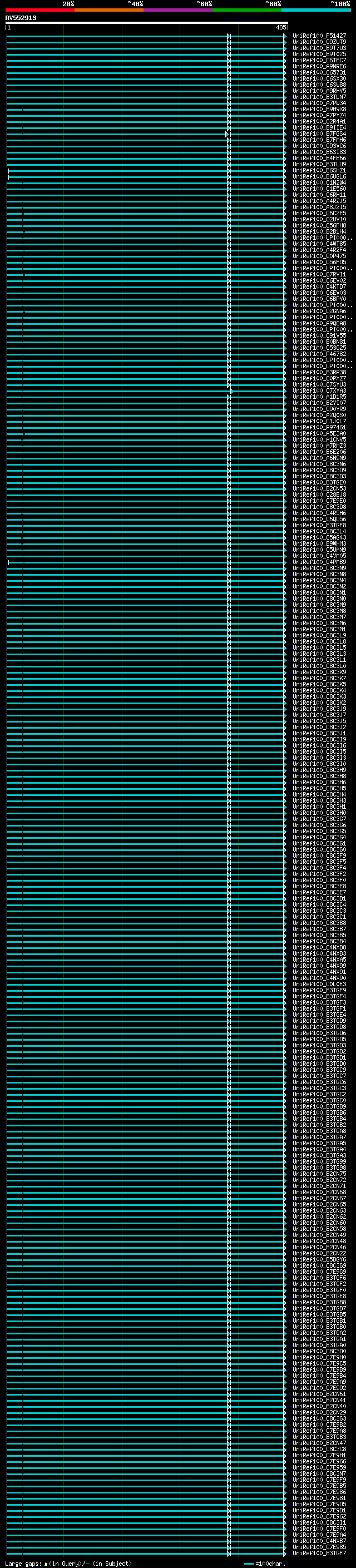Viewport: 356px width, 1568px height.
Task: Select the query name AV552913
Action: [x=21, y=18]
